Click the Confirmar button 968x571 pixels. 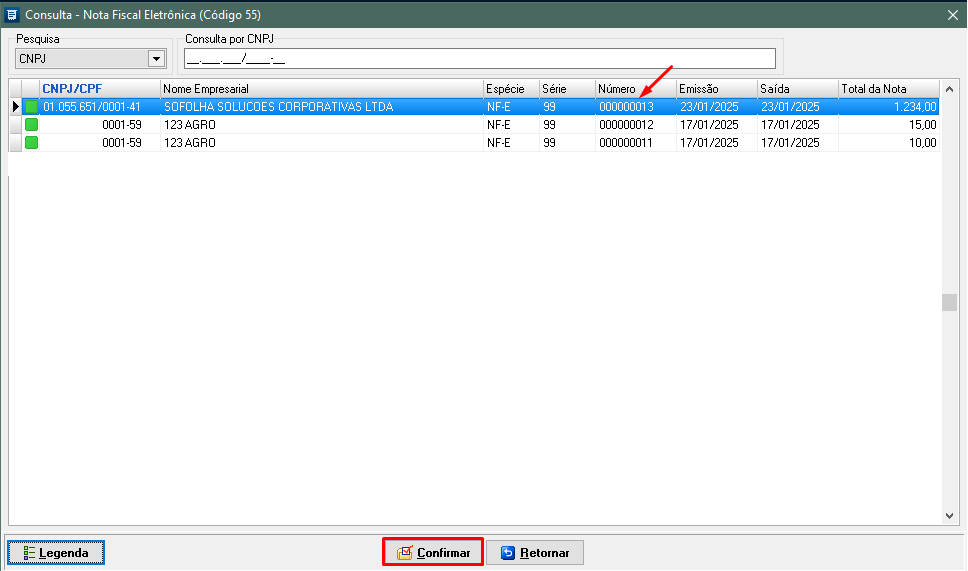point(433,552)
